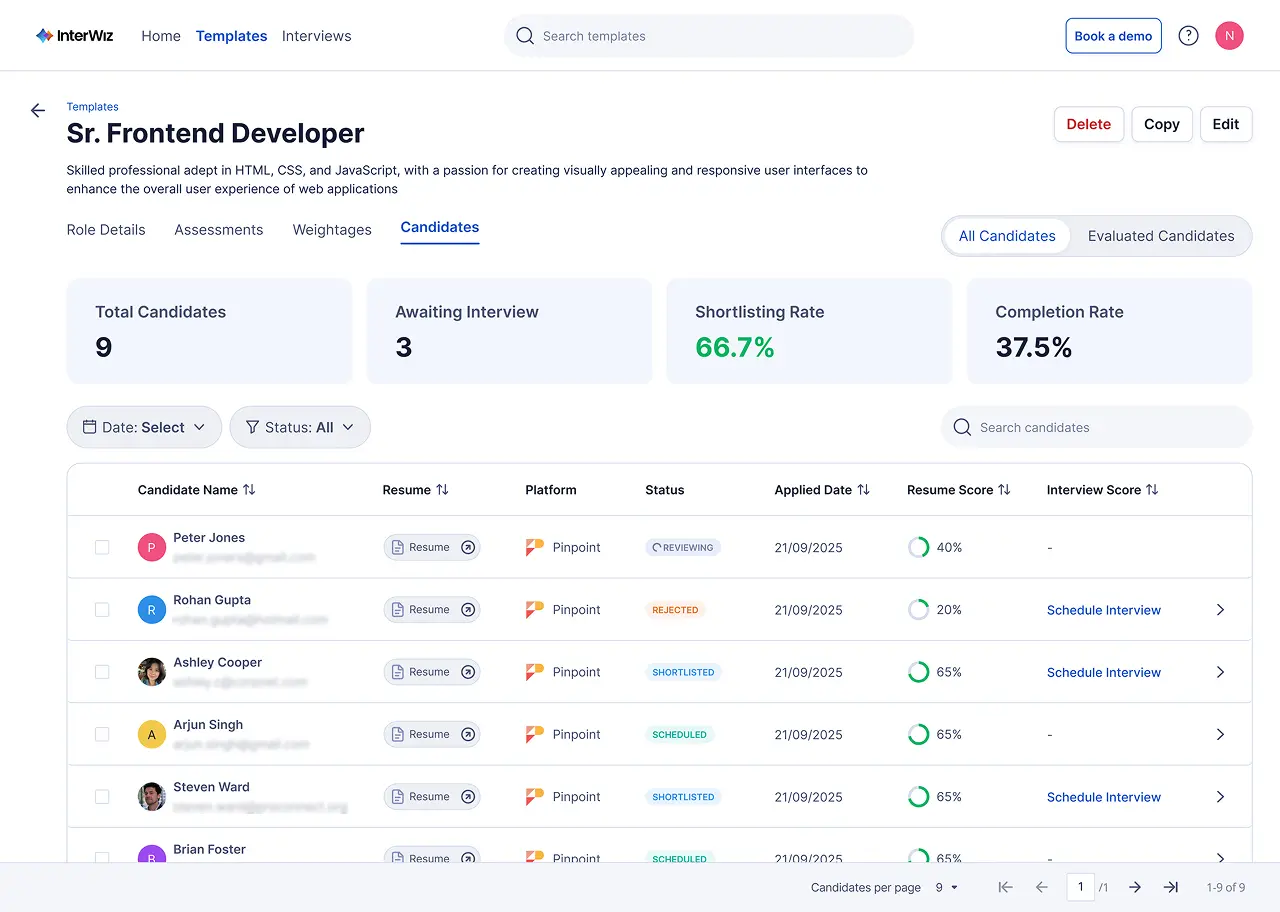Click the profile avatar in the top-right corner
This screenshot has height=912, width=1280.
[x=1229, y=35]
